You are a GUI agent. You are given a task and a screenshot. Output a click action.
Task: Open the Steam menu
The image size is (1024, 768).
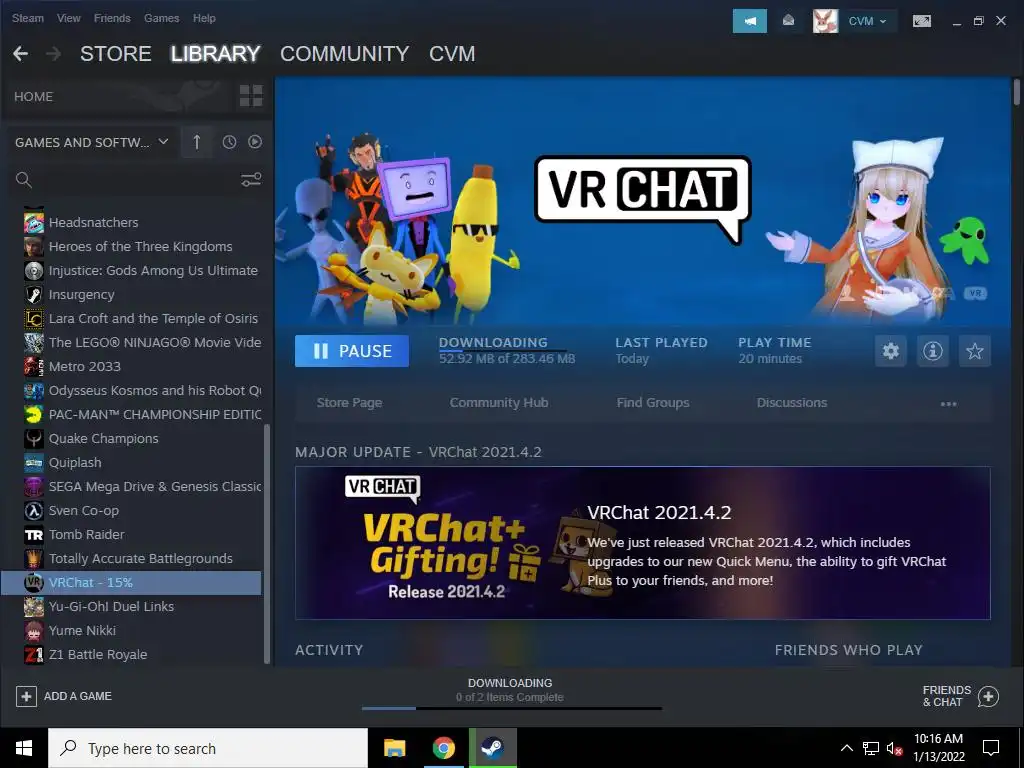click(x=27, y=18)
